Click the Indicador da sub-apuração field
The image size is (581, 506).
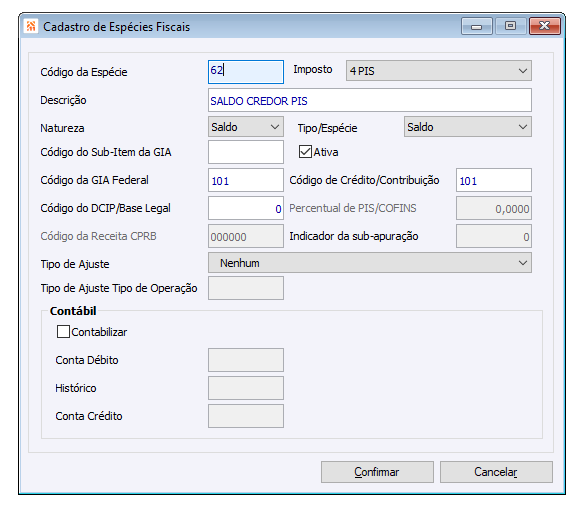pos(494,236)
